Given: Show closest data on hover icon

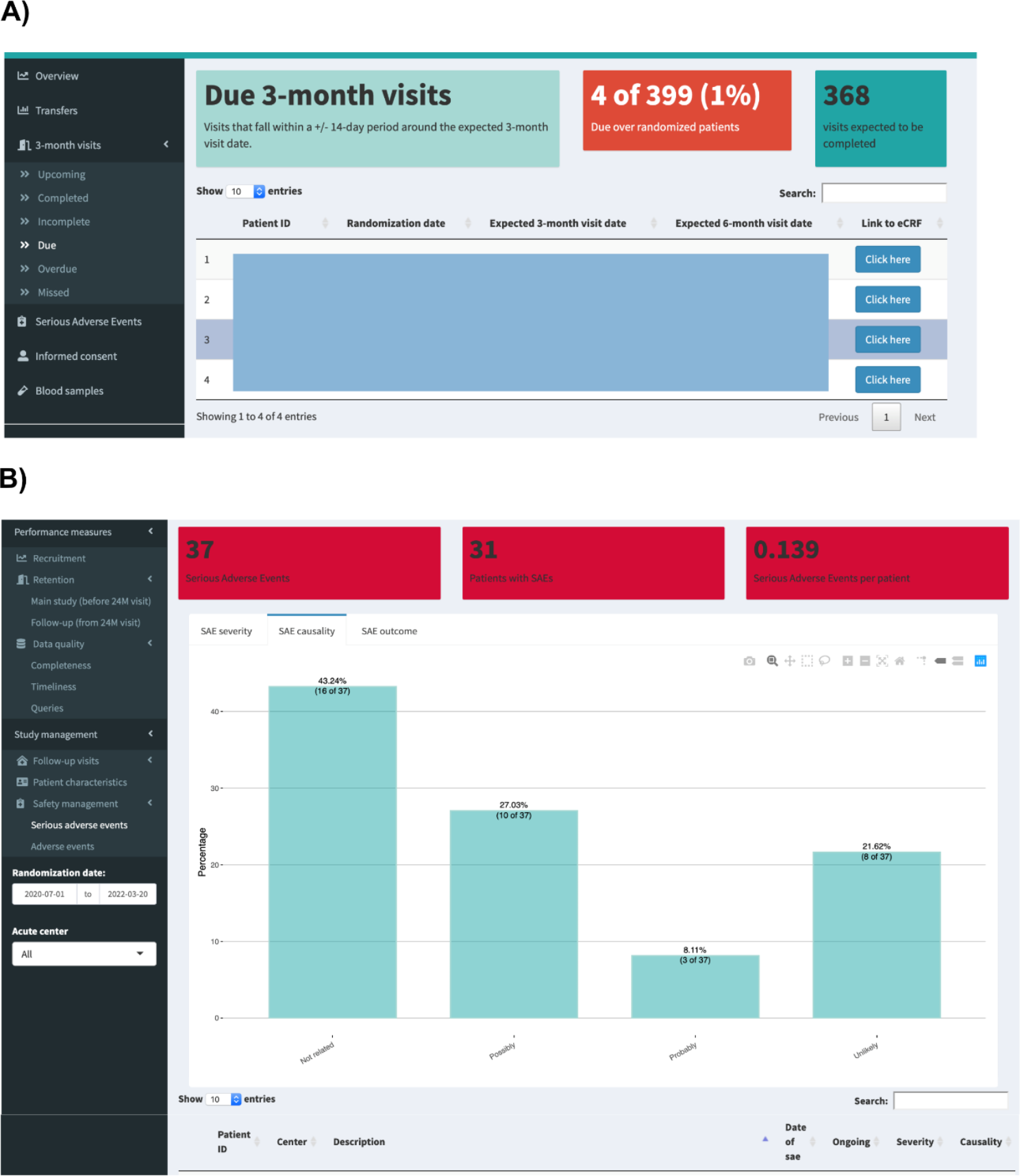Looking at the screenshot, I should (941, 661).
